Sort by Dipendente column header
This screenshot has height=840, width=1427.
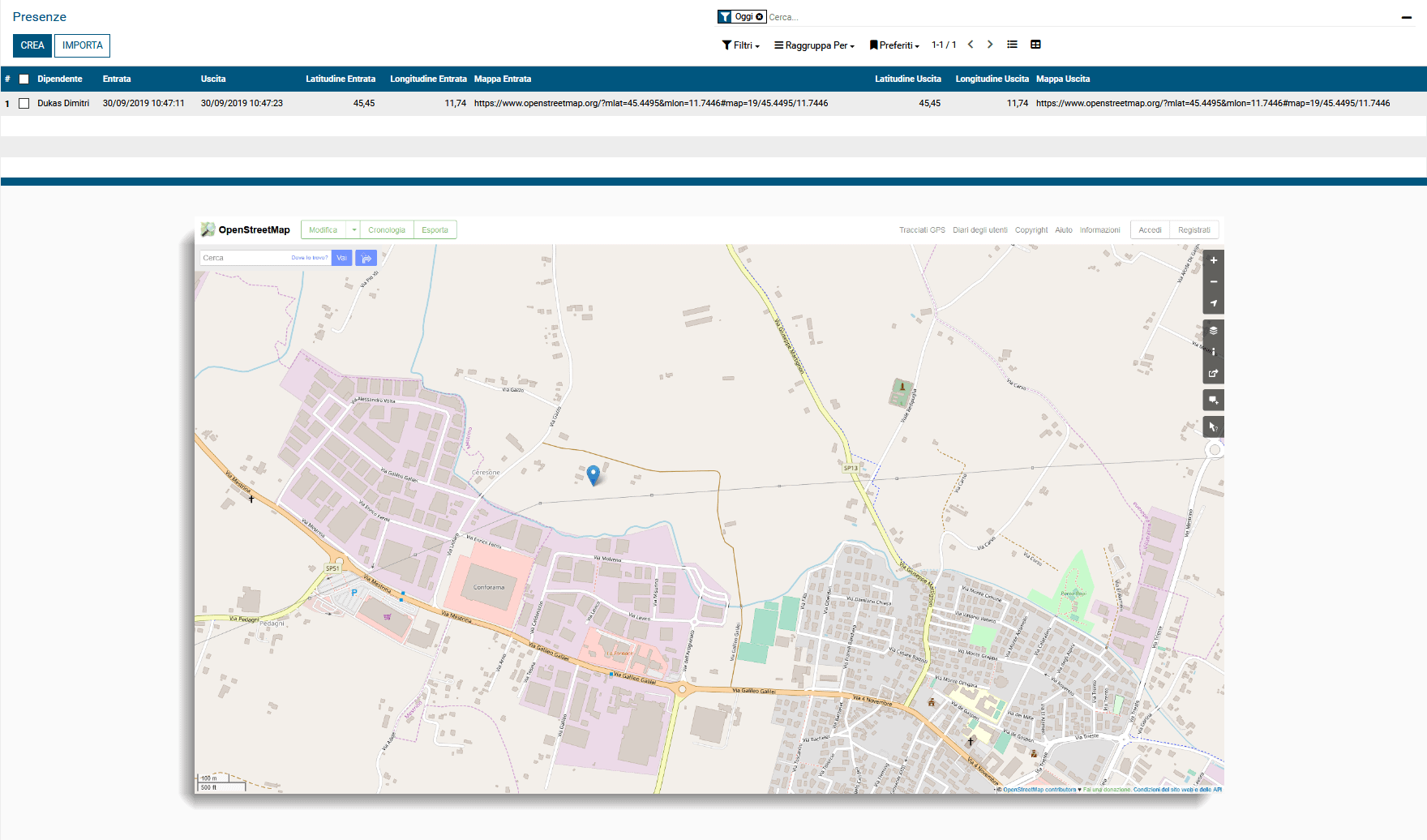point(60,79)
